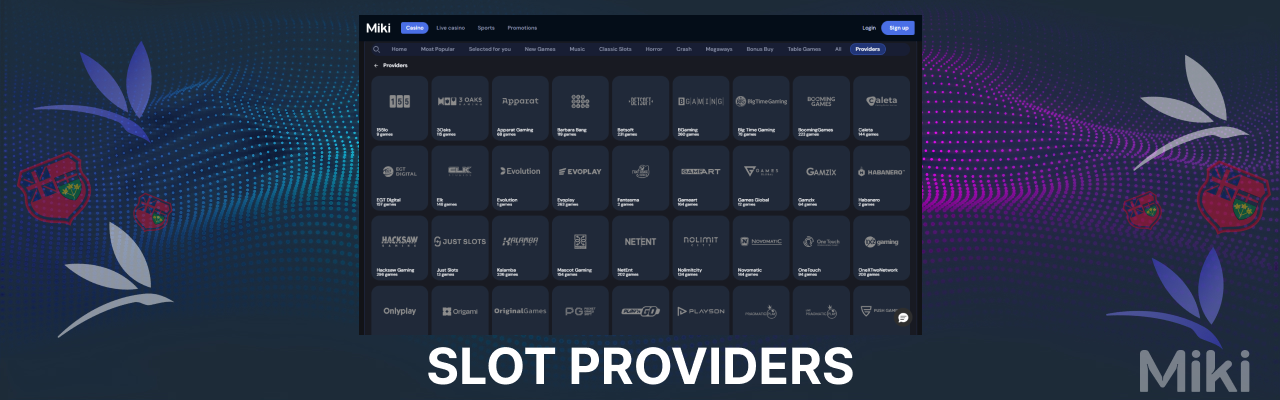This screenshot has width=1280, height=400.
Task: Open the Betsoft provider card
Action: [x=640, y=108]
